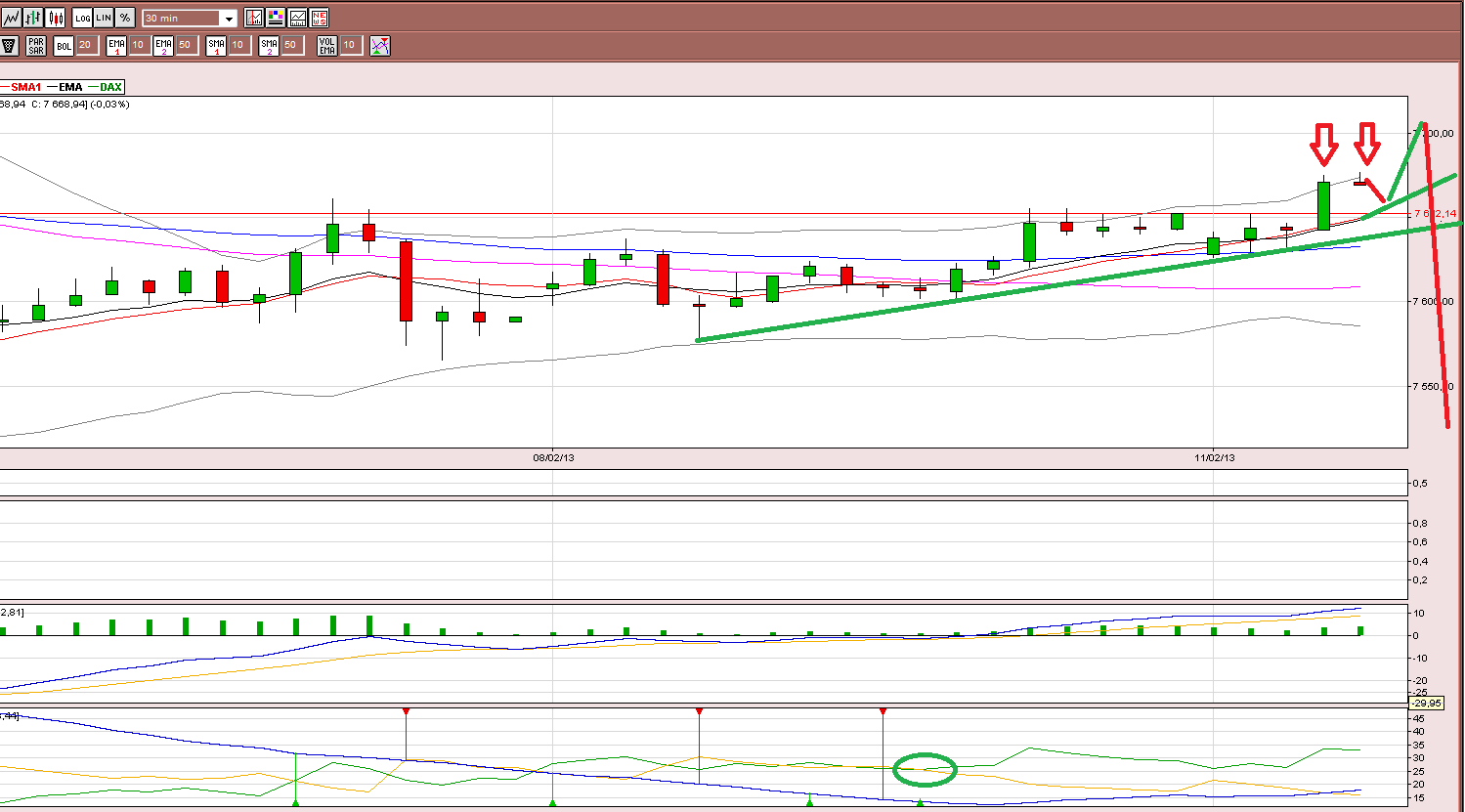Open the chart indicator settings icon
The width and height of the screenshot is (1465, 812).
tap(254, 18)
